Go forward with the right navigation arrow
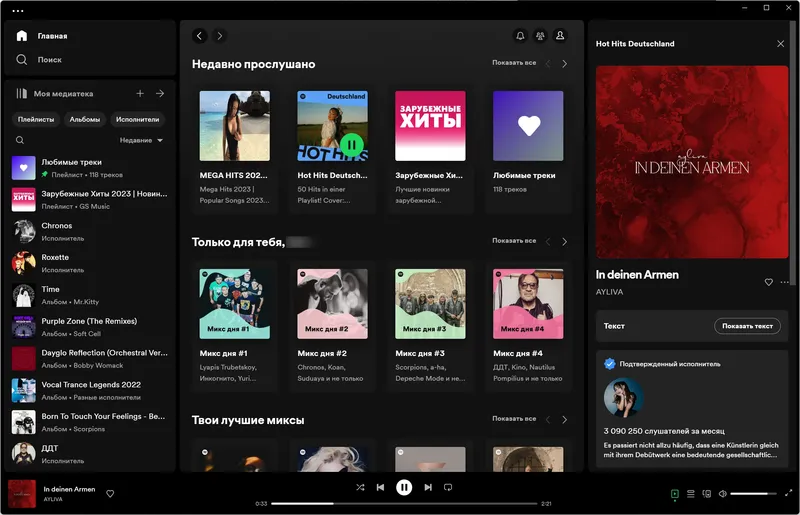The width and height of the screenshot is (800, 515). pos(219,36)
